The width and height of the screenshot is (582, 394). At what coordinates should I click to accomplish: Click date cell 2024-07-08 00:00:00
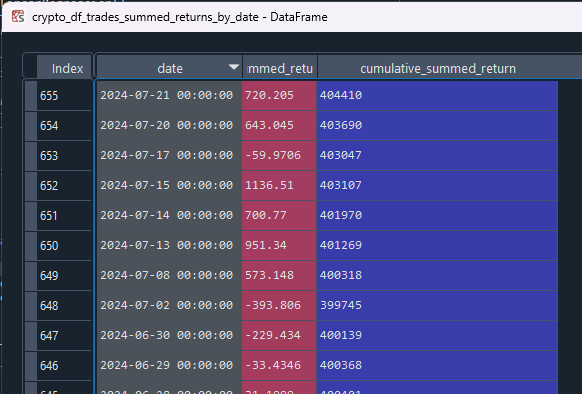coord(169,276)
